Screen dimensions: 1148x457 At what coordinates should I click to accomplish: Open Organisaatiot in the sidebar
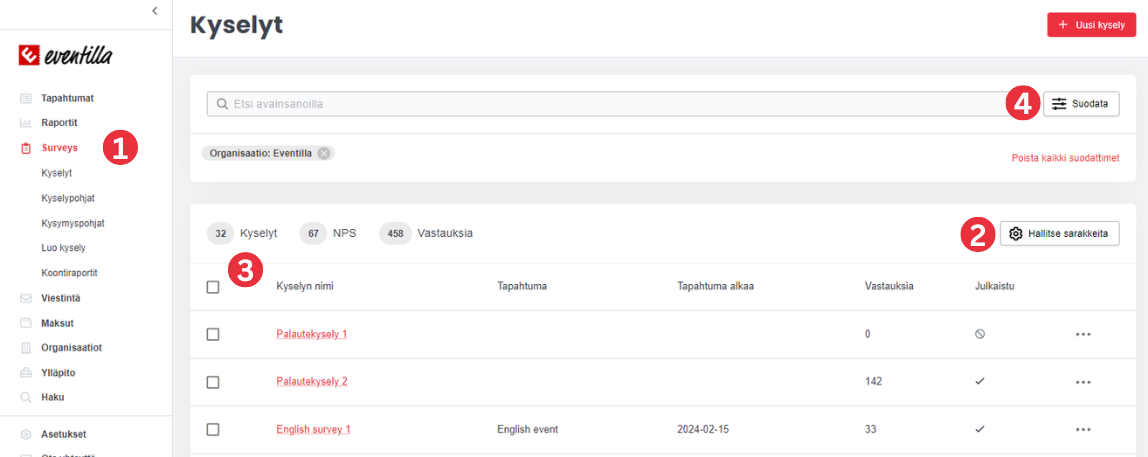point(72,348)
